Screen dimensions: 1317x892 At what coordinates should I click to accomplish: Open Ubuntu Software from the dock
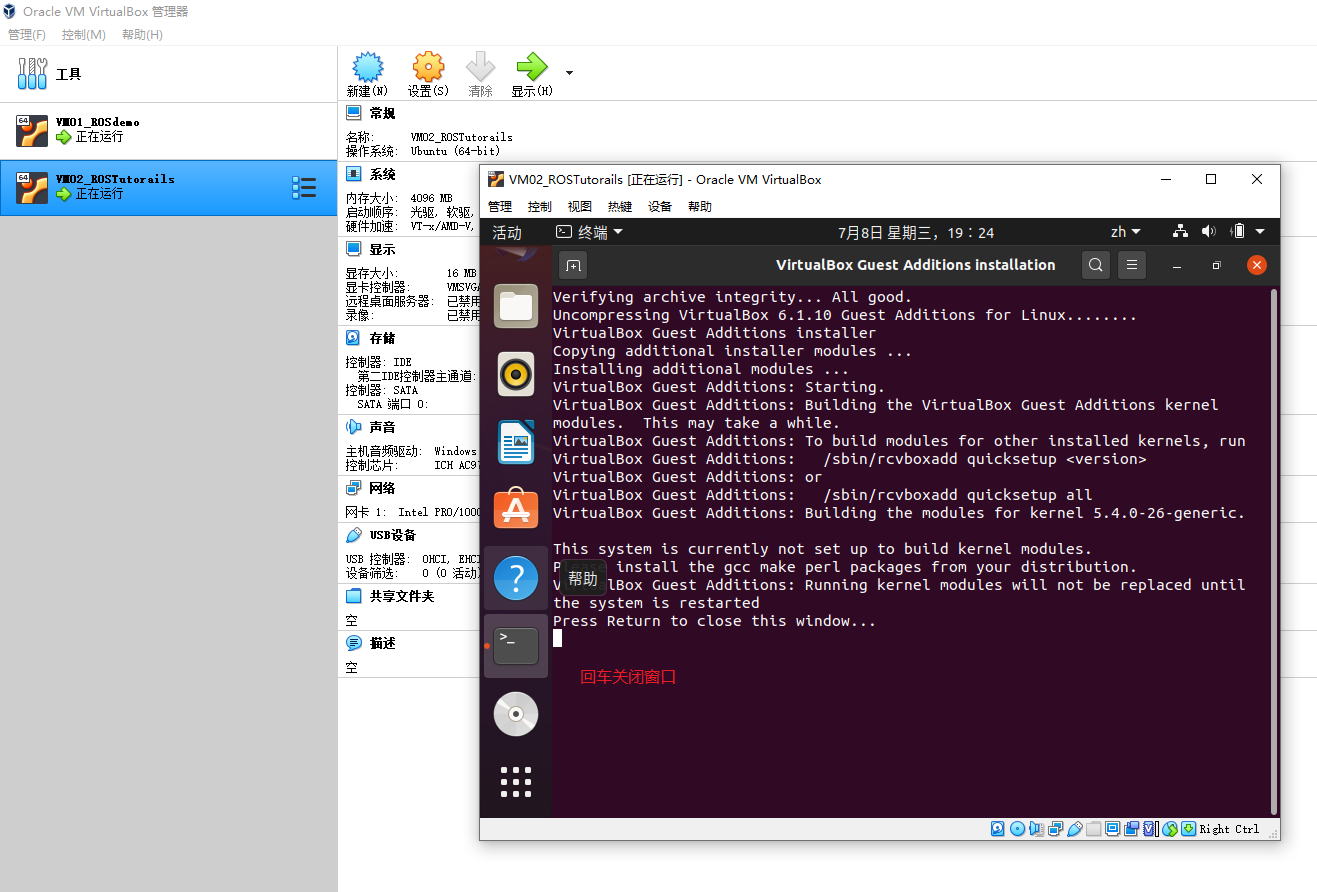coord(516,508)
